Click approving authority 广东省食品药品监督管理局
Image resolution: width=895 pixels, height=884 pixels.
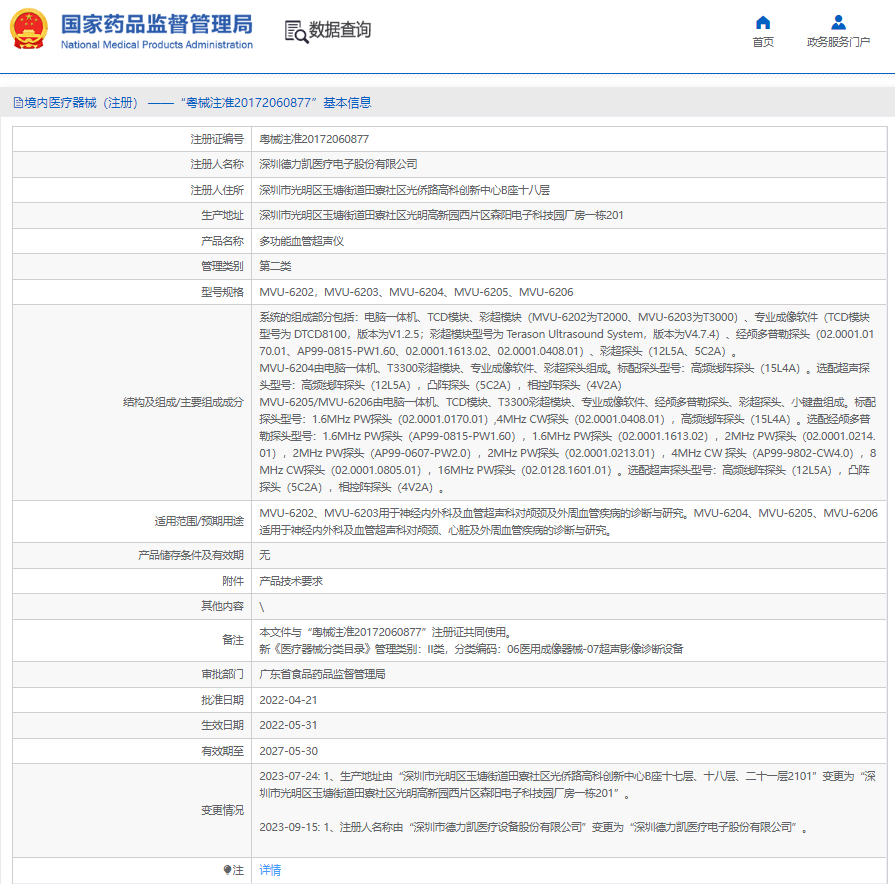(322, 675)
